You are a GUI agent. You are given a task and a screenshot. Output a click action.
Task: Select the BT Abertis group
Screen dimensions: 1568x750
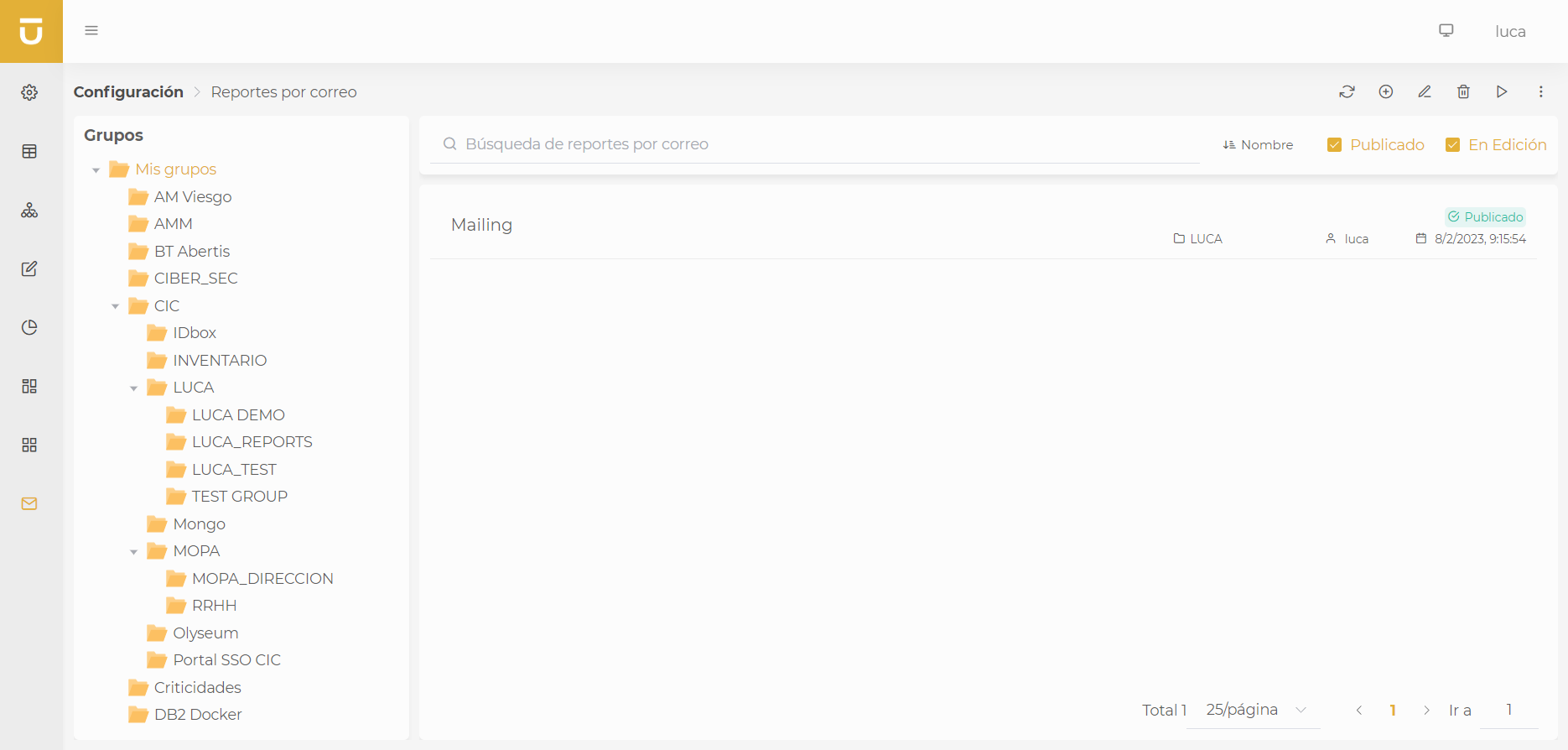[x=191, y=252]
